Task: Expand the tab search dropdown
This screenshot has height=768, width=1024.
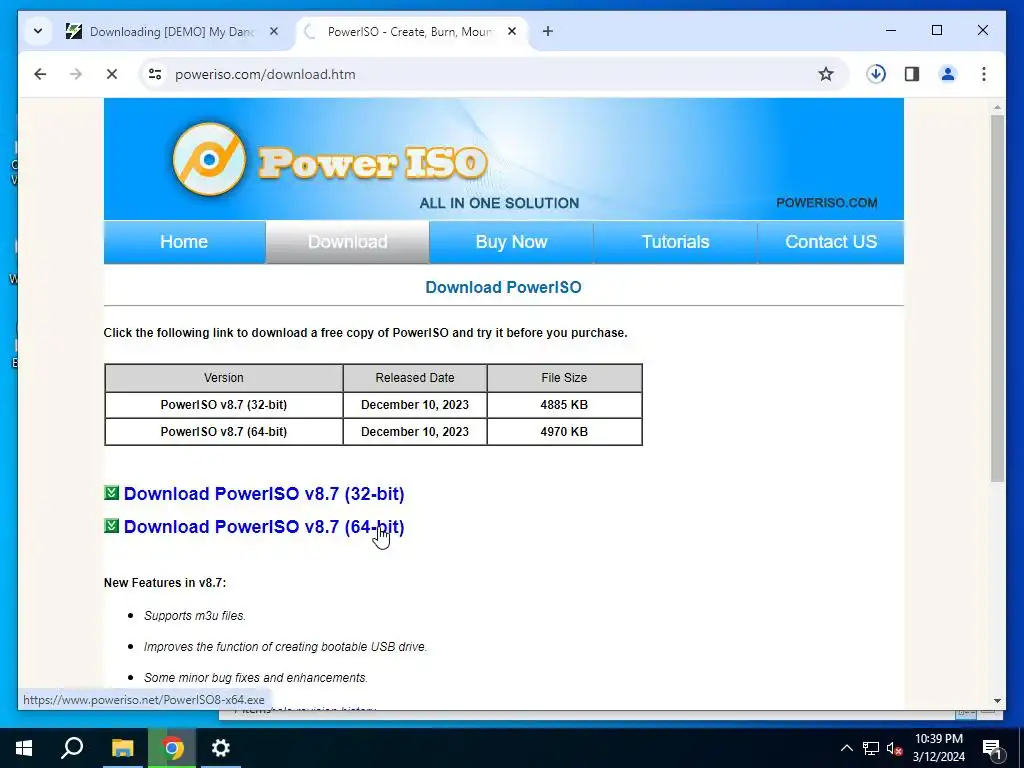Action: [x=38, y=31]
